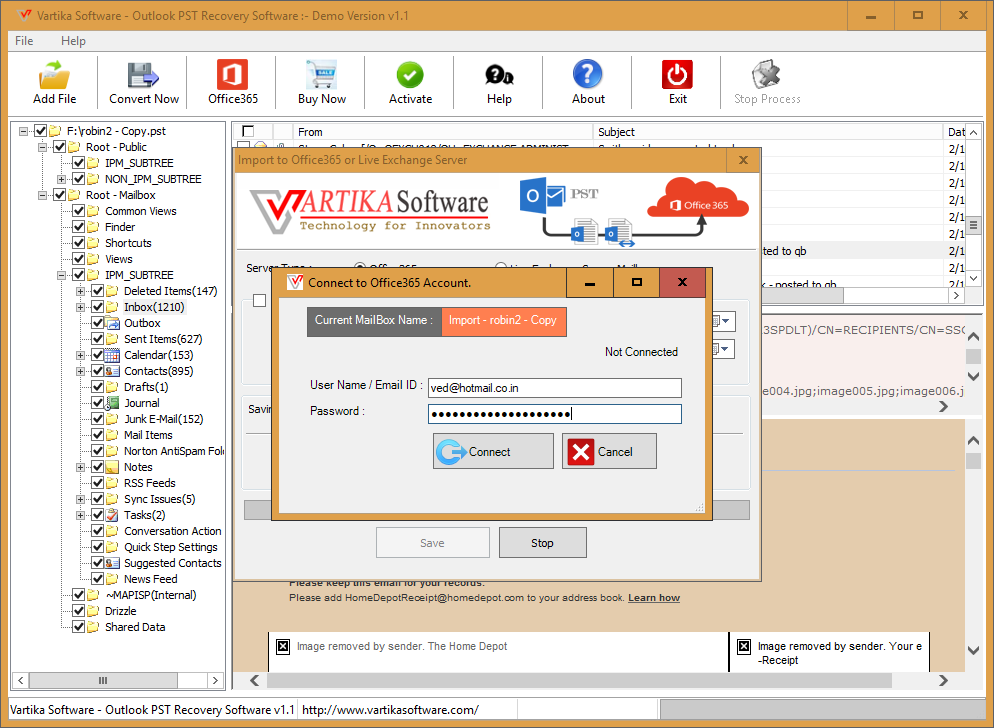Image resolution: width=994 pixels, height=728 pixels.
Task: Click the Outbox folder icon
Action: click(x=112, y=323)
